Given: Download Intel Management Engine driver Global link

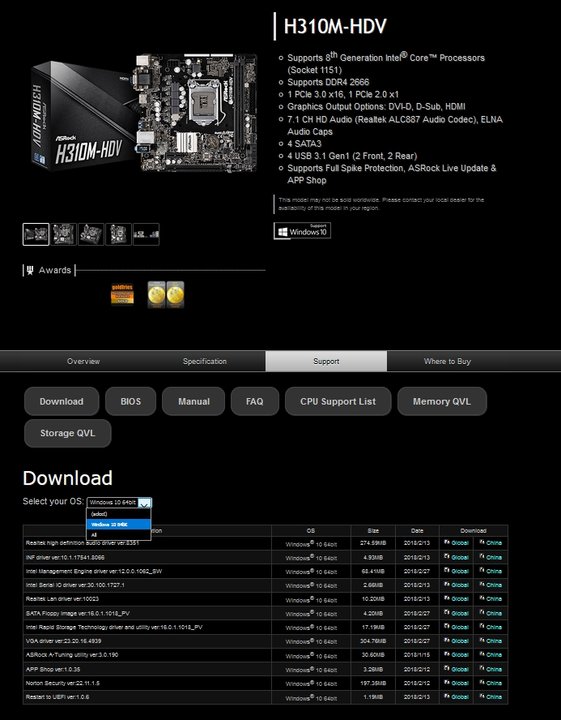Looking at the screenshot, I should (x=457, y=571).
